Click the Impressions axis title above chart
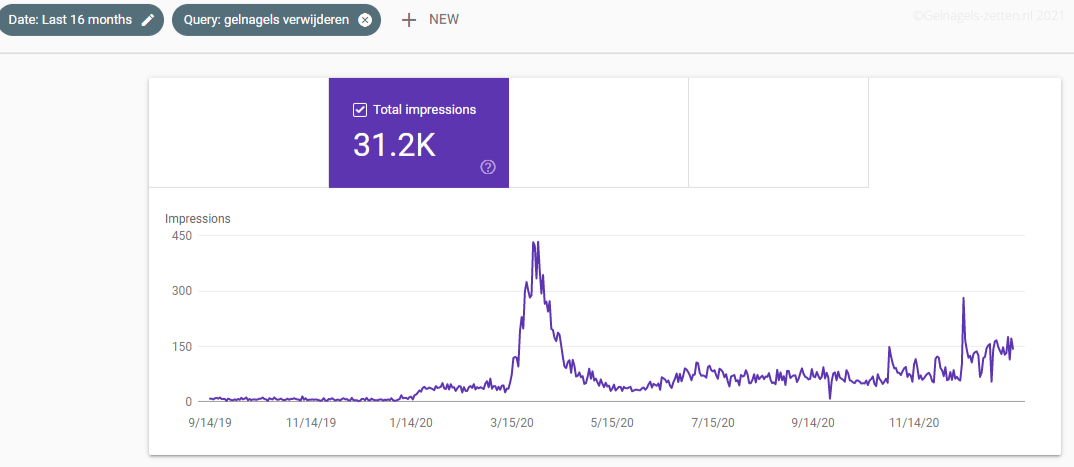Screen dimensions: 1074x467 click(x=197, y=218)
